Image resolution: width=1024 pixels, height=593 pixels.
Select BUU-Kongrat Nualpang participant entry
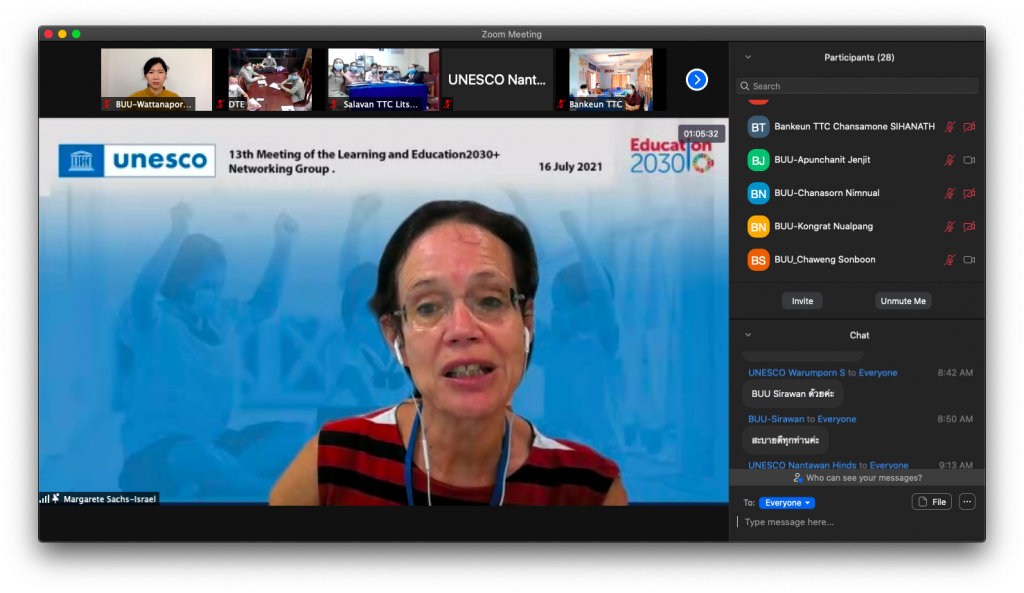click(824, 227)
